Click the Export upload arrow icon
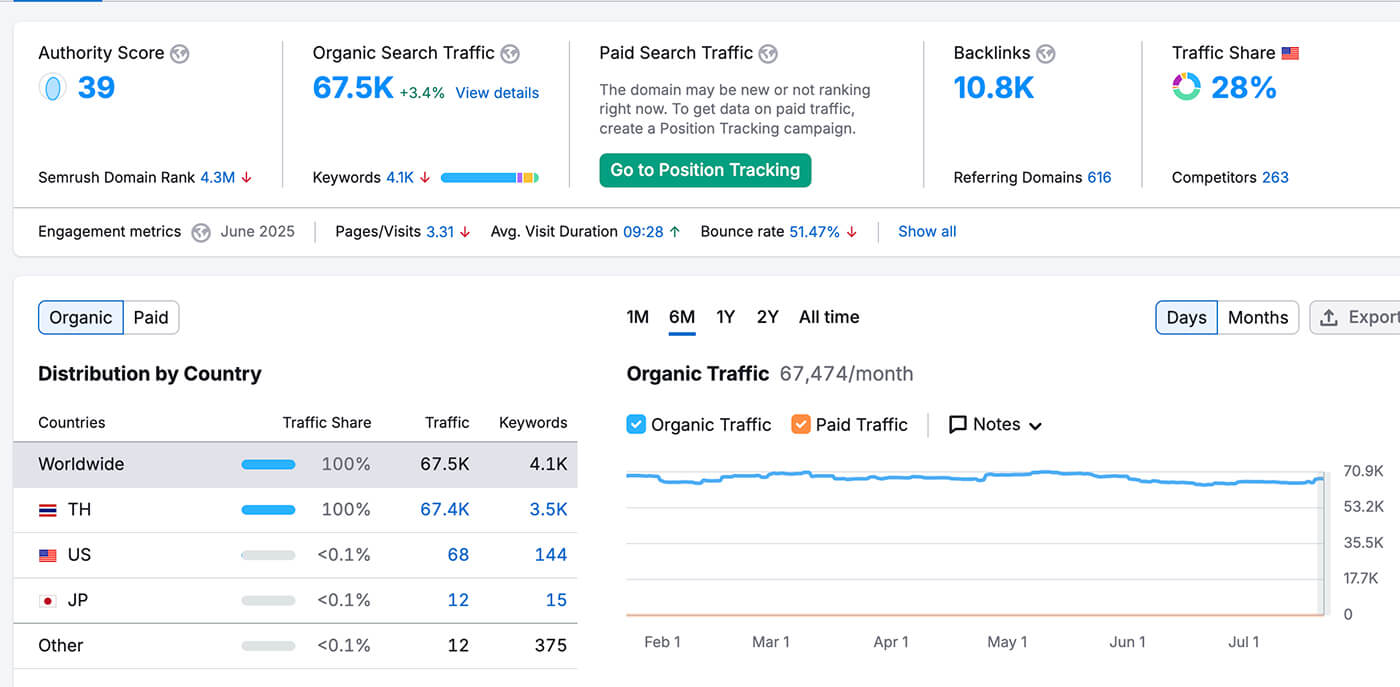The image size is (1400, 687). [1329, 318]
